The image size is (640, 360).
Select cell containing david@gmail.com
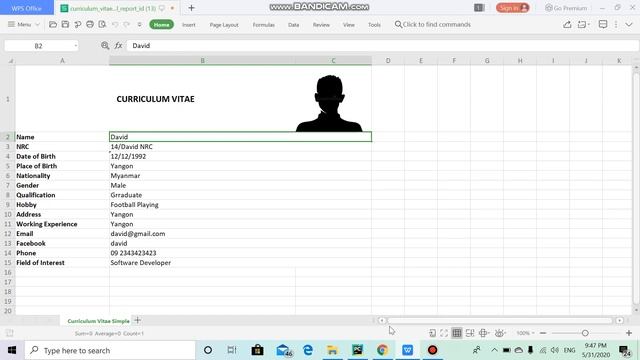[x=240, y=234]
